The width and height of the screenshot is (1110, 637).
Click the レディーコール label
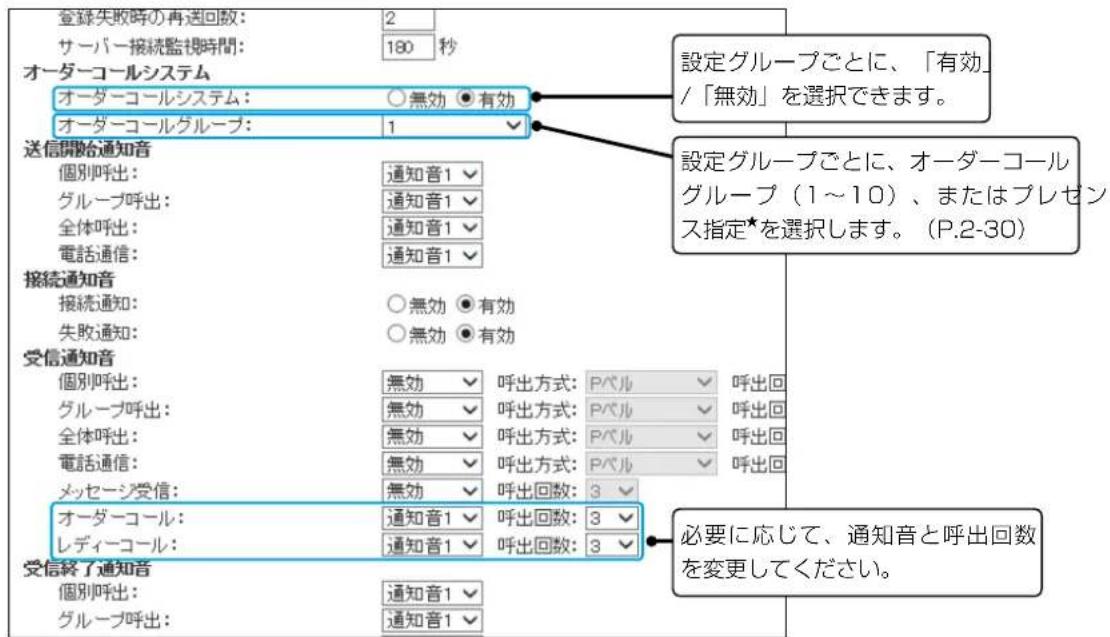117,545
